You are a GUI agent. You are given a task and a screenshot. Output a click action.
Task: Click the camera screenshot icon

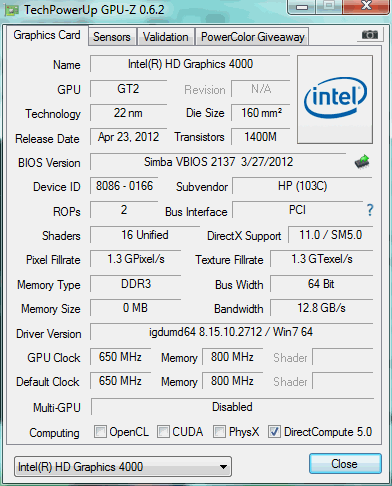(x=370, y=35)
